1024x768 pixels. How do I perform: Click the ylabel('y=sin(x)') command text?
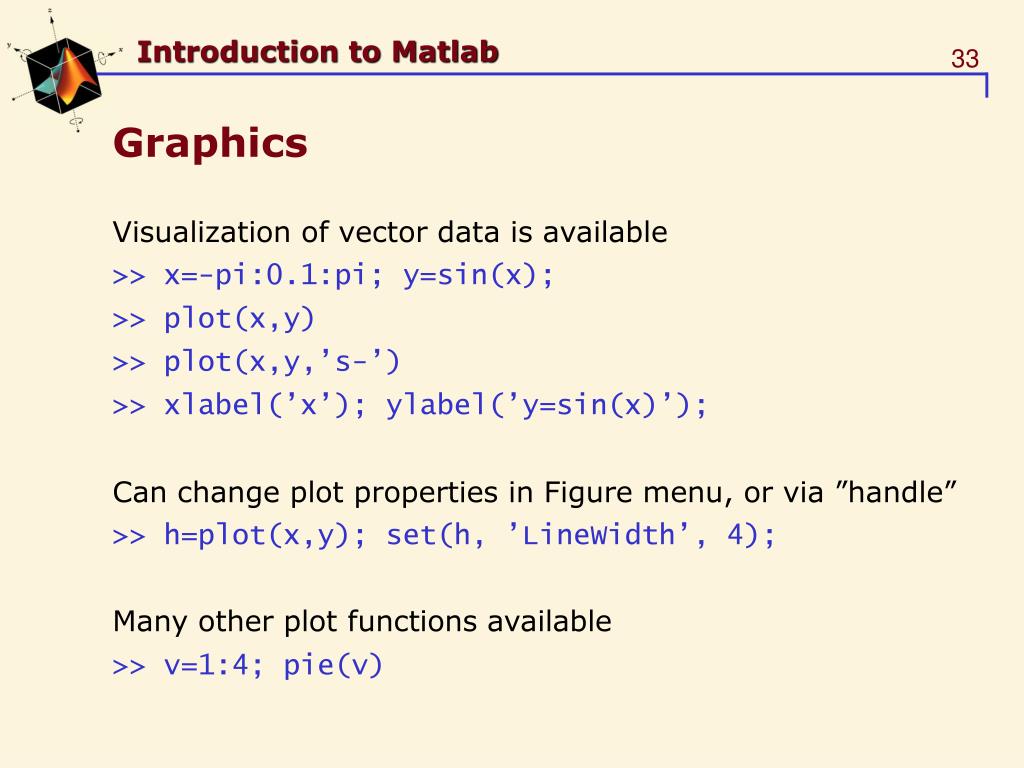click(x=547, y=405)
